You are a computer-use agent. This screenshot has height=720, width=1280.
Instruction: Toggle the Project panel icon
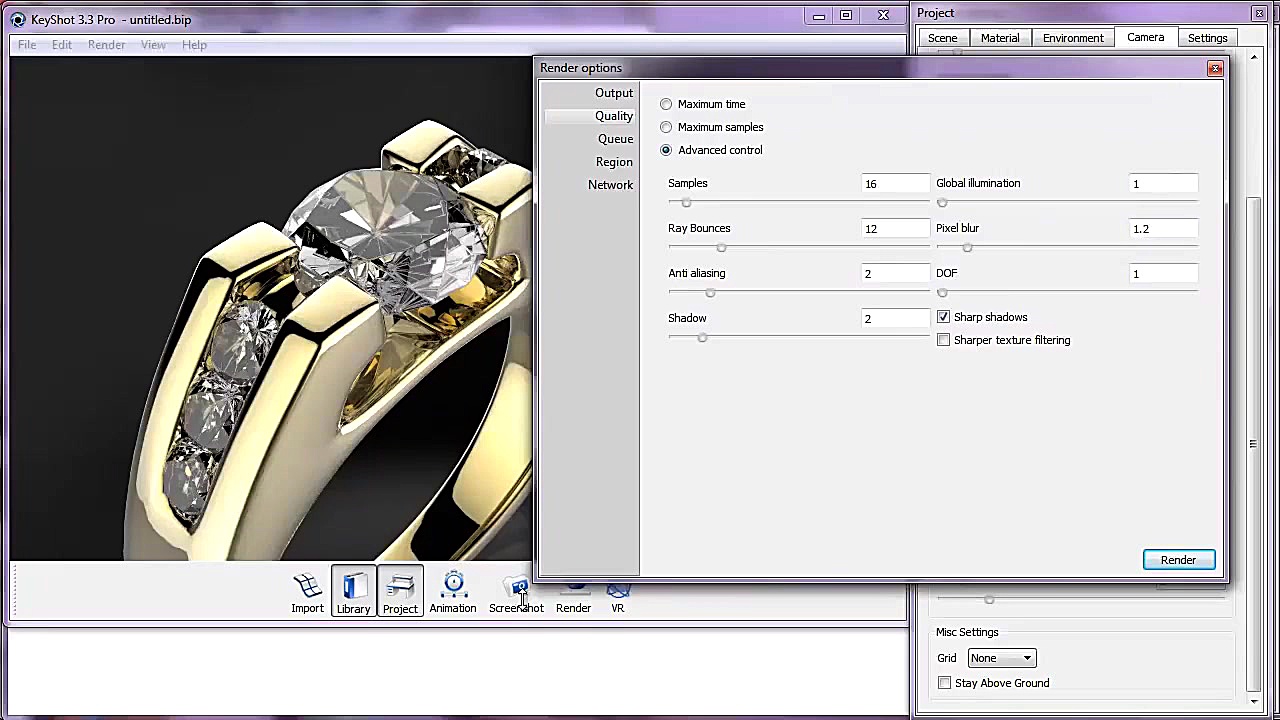tap(400, 592)
